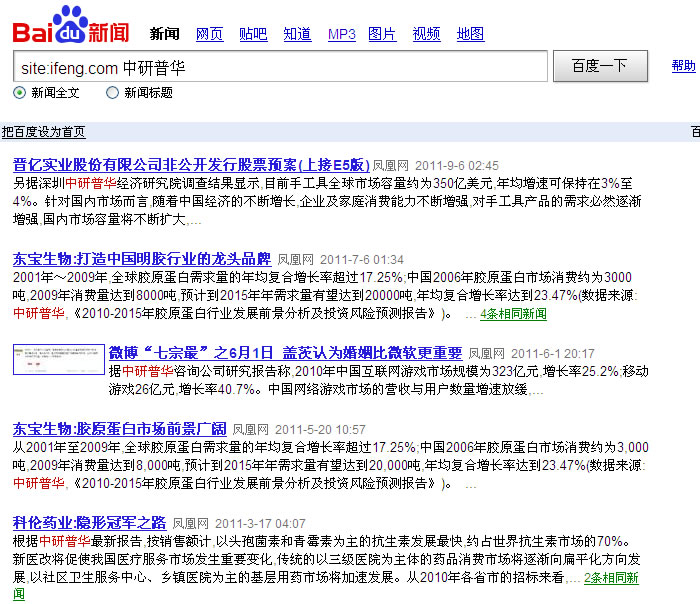Go to the MP3 search tab
Screen dimensions: 700x604
(342, 34)
